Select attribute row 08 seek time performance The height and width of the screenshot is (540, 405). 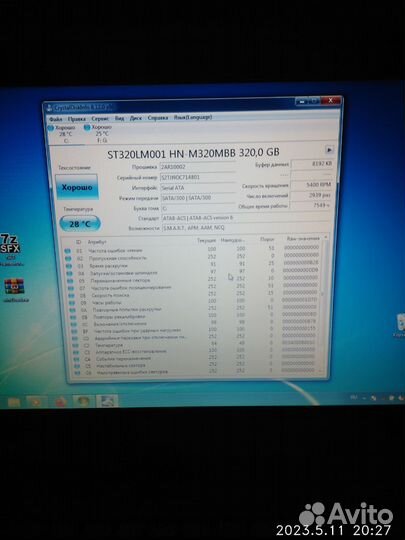(x=194, y=294)
